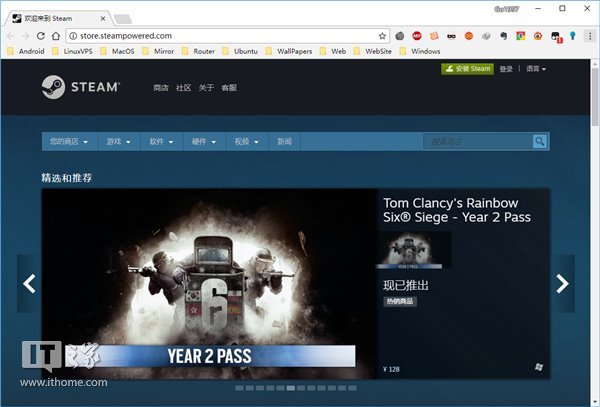600x407 pixels.
Task: Open the extension icon with red badge
Action: point(556,37)
